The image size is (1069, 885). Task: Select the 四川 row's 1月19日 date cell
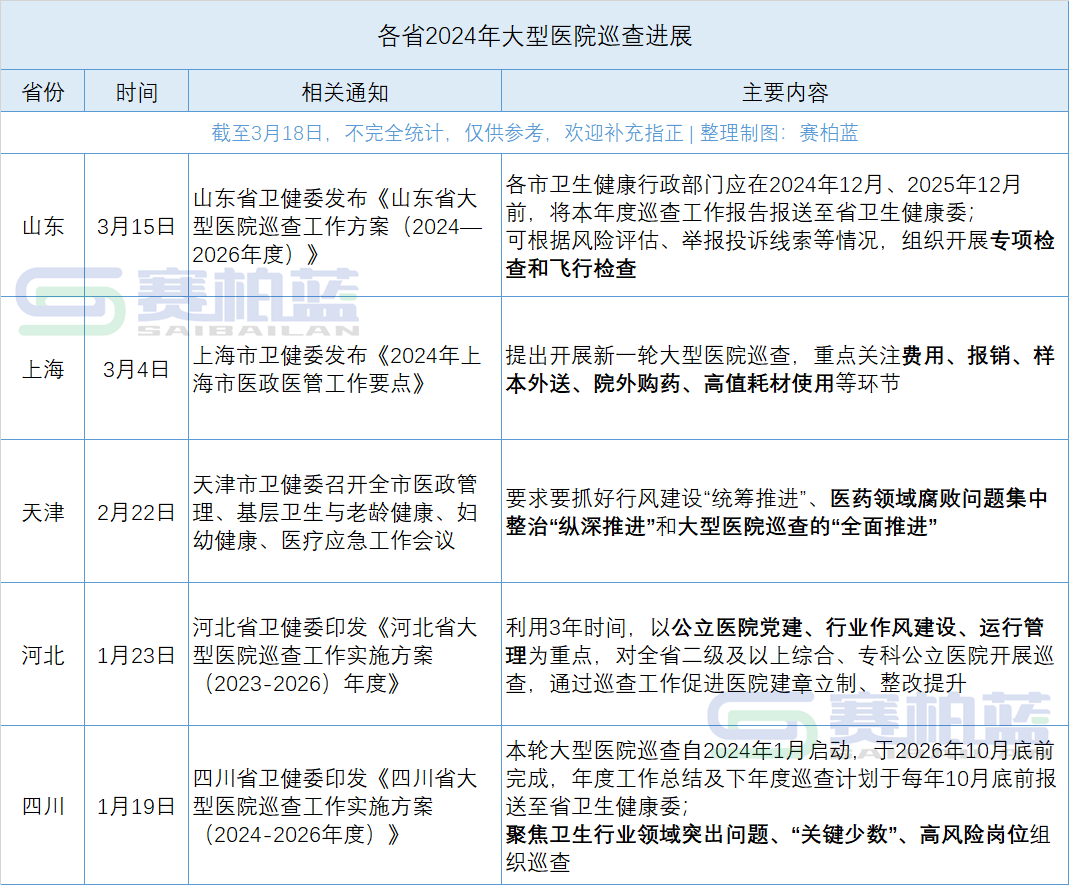pyautogui.click(x=135, y=807)
